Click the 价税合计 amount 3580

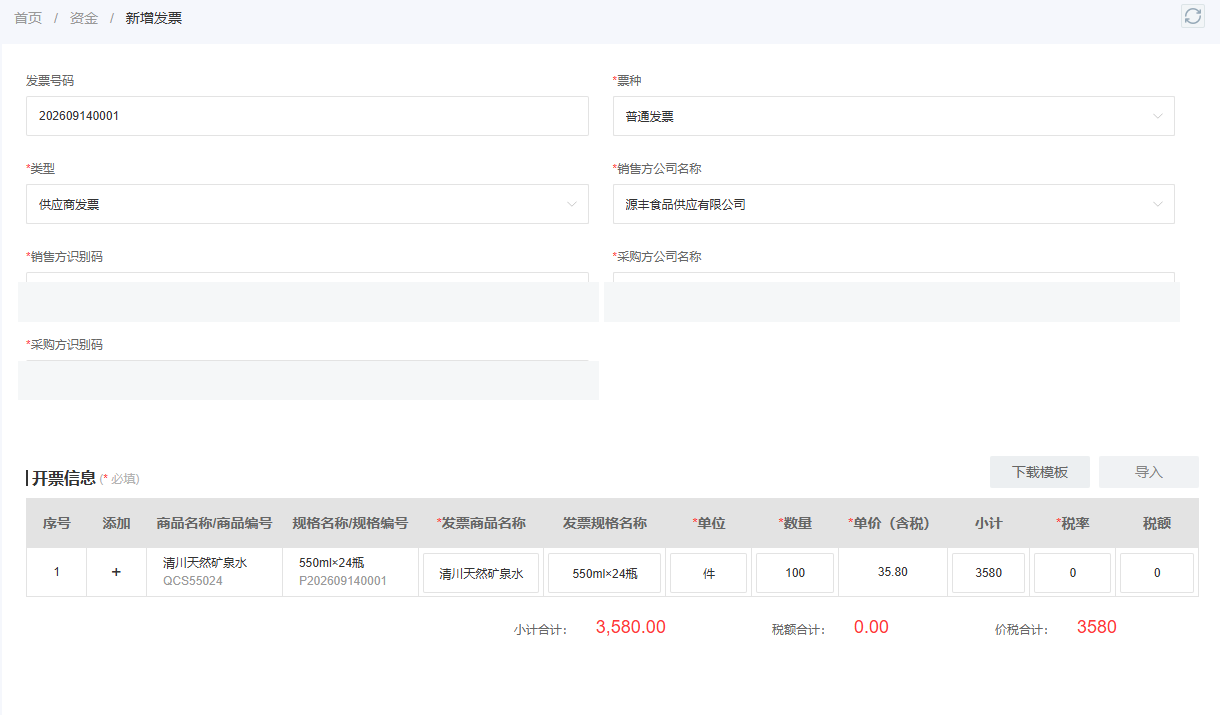(1097, 627)
